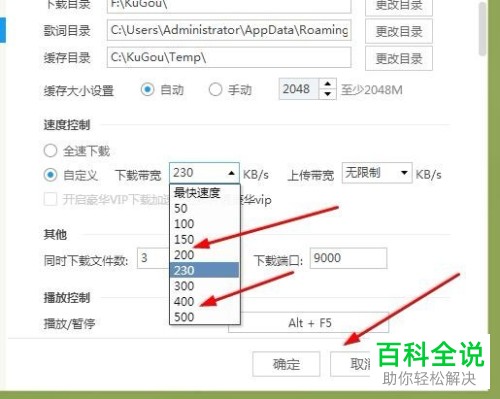500x399 pixels.
Task: Select the 自定义 speed radio button
Action: [x=50, y=175]
